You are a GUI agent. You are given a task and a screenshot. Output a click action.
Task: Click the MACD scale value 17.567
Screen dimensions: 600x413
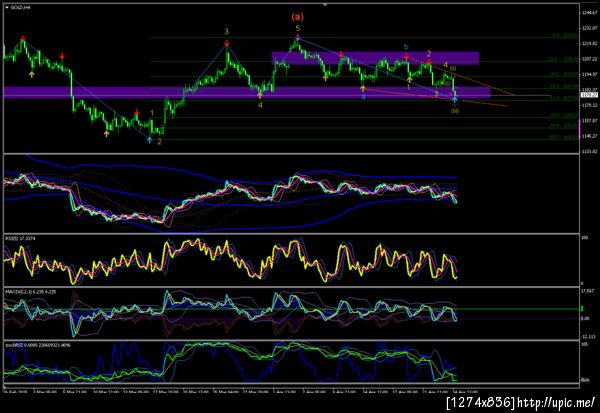[x=588, y=291]
